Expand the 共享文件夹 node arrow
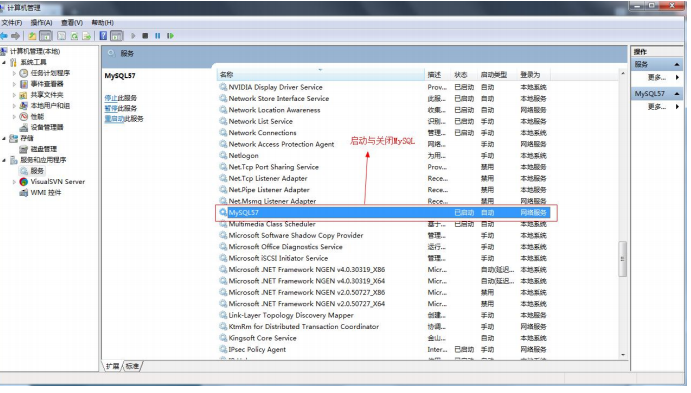Viewport: 691px width, 393px height. pos(14,95)
